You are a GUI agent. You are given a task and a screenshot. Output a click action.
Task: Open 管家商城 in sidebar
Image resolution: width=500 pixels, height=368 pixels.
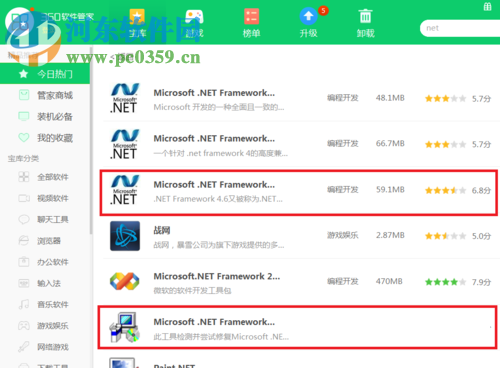[55, 96]
